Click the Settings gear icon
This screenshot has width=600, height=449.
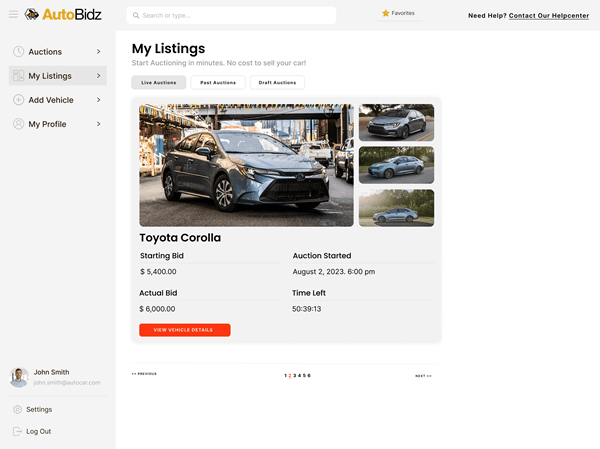[17, 410]
